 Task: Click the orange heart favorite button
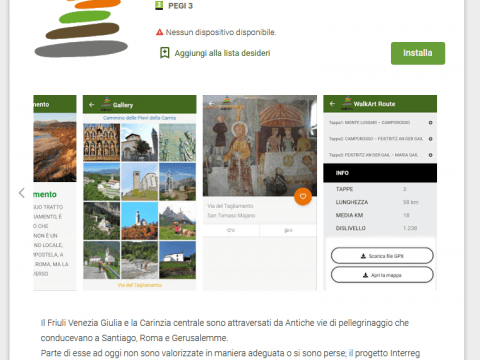(303, 196)
